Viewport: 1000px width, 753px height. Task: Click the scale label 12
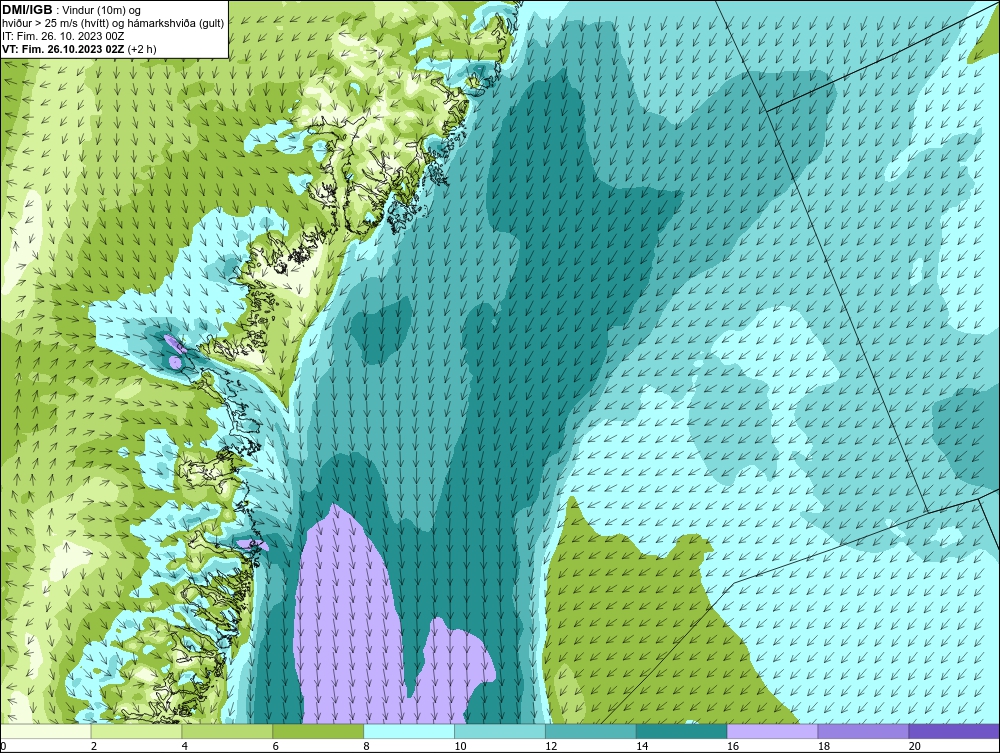tap(551, 746)
